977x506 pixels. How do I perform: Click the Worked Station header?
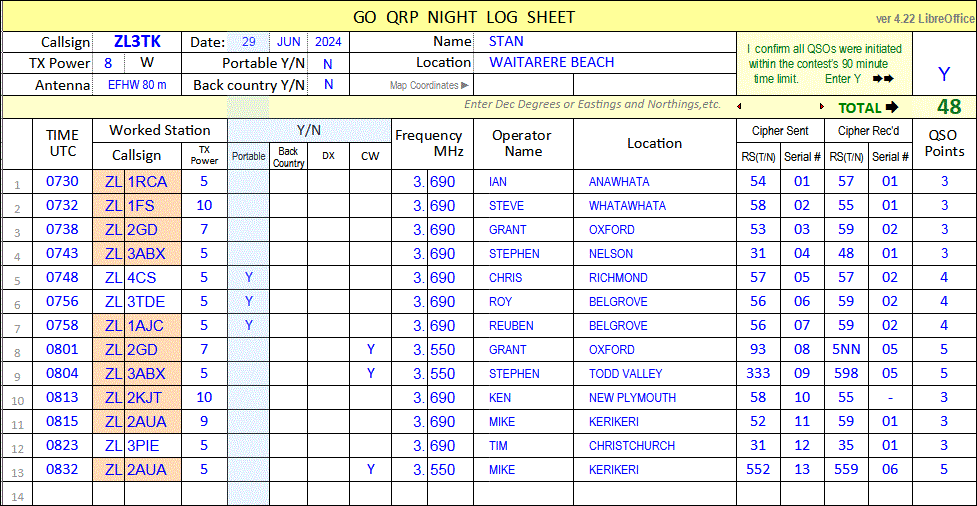[x=160, y=131]
